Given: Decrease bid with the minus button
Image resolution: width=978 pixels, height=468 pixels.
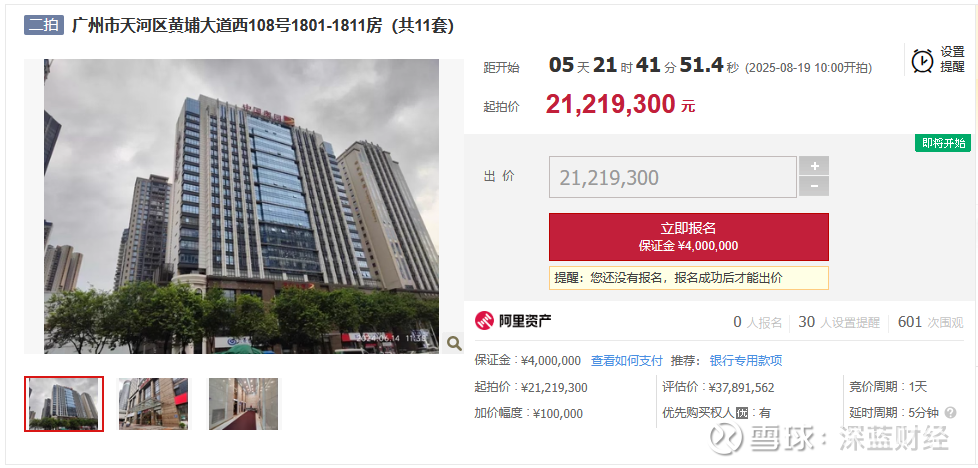Looking at the screenshot, I should click(814, 187).
